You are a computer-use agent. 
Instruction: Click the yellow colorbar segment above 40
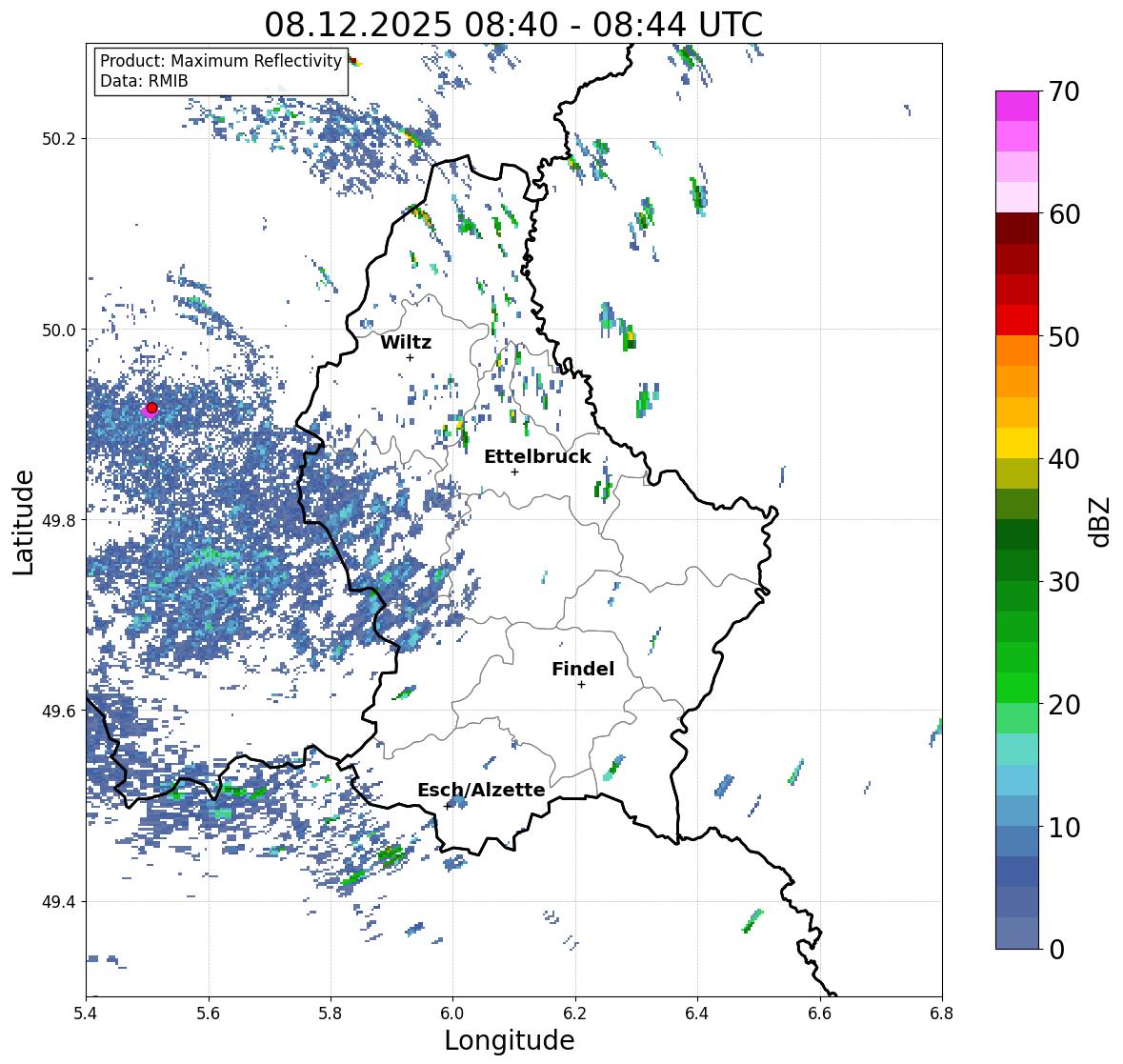[x=1017, y=443]
